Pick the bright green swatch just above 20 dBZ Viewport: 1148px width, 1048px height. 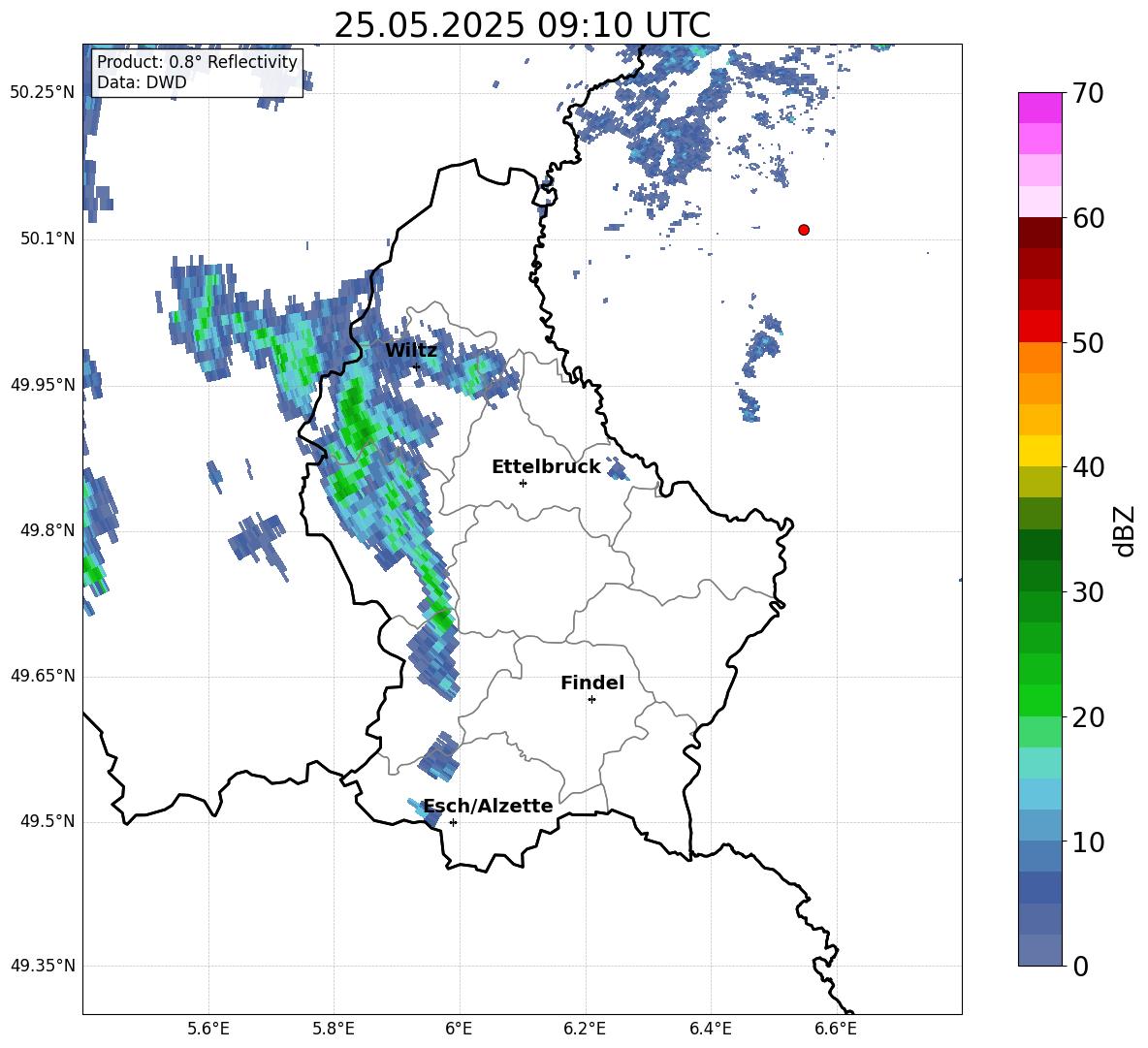pos(1040,700)
